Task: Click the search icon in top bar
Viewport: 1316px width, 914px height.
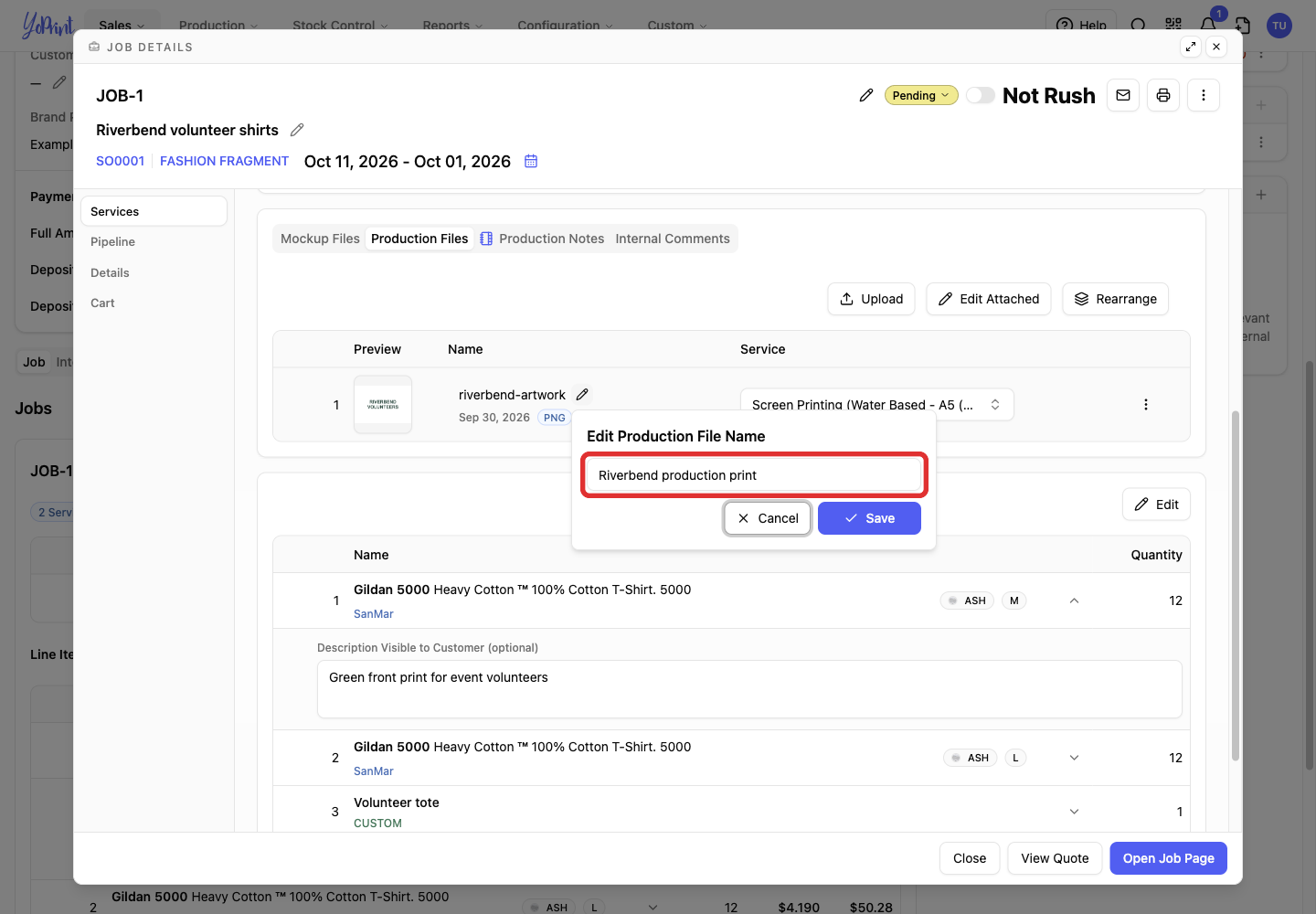Action: point(1139,25)
